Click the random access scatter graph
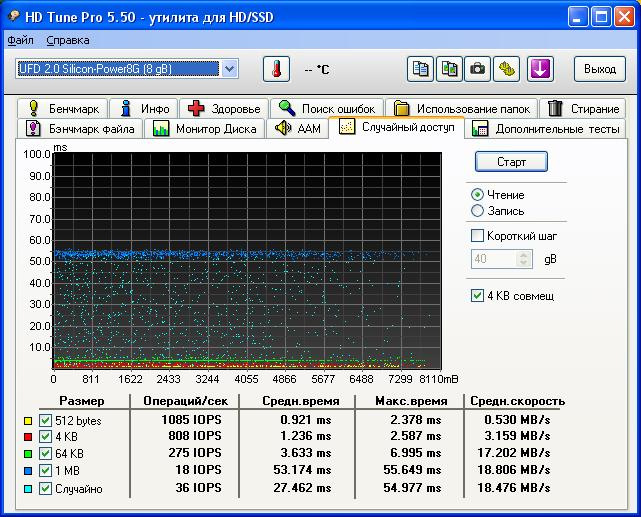 [x=247, y=261]
